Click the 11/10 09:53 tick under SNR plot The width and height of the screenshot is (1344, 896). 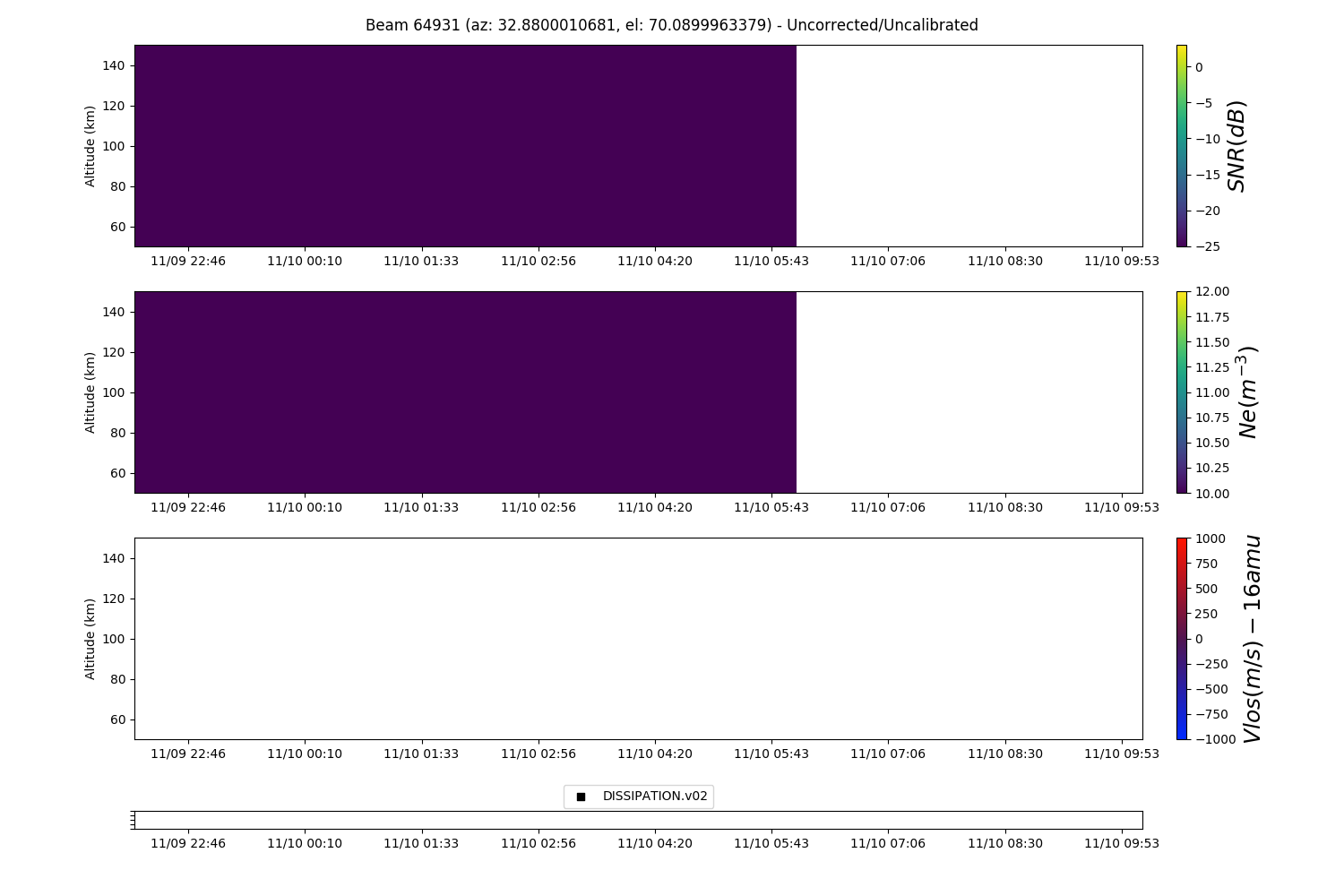coord(1122,261)
